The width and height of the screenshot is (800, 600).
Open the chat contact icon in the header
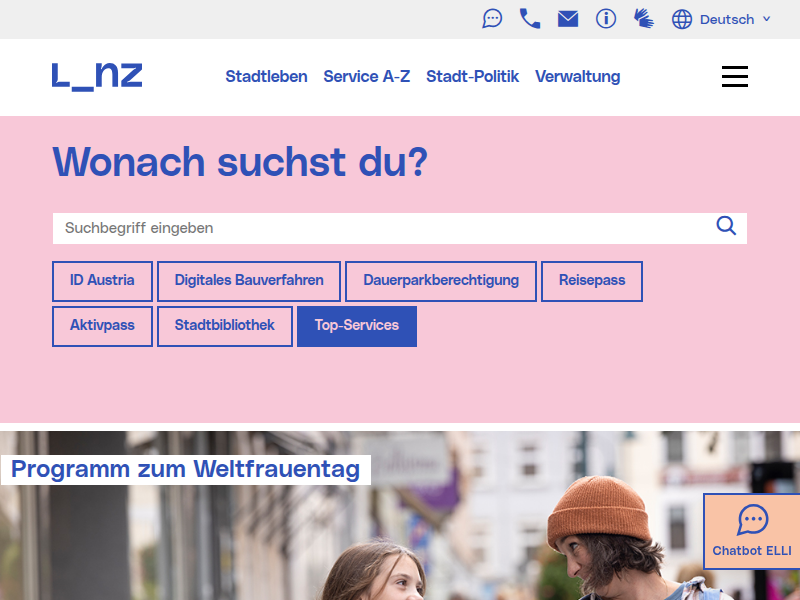(x=492, y=18)
